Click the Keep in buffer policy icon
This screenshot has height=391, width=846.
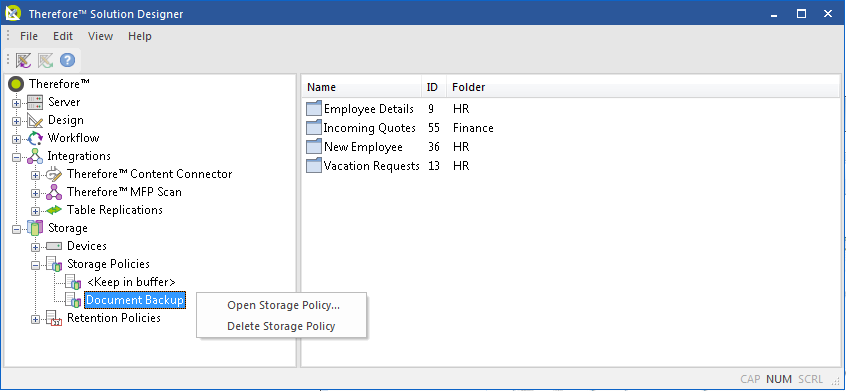(73, 282)
